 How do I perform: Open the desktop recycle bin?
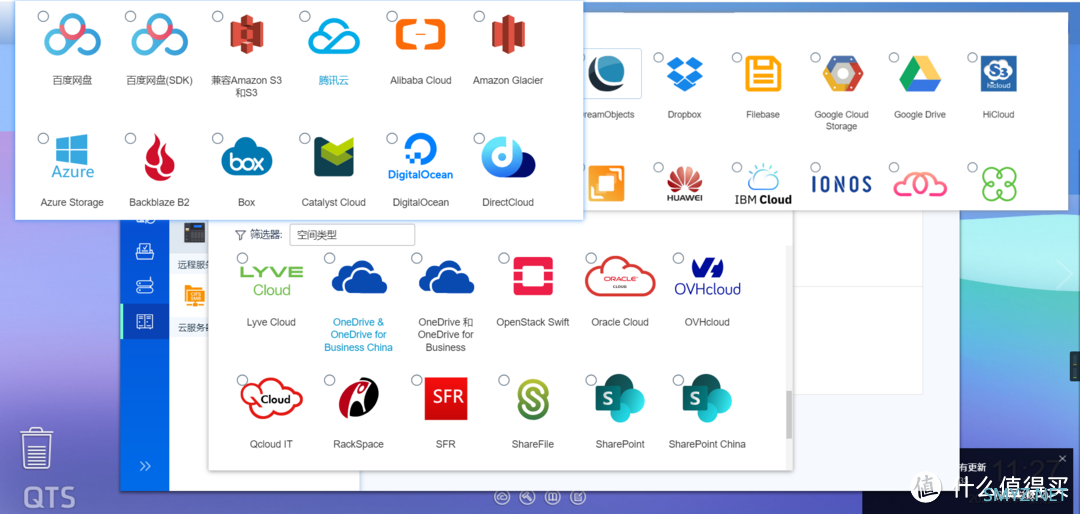[x=37, y=448]
